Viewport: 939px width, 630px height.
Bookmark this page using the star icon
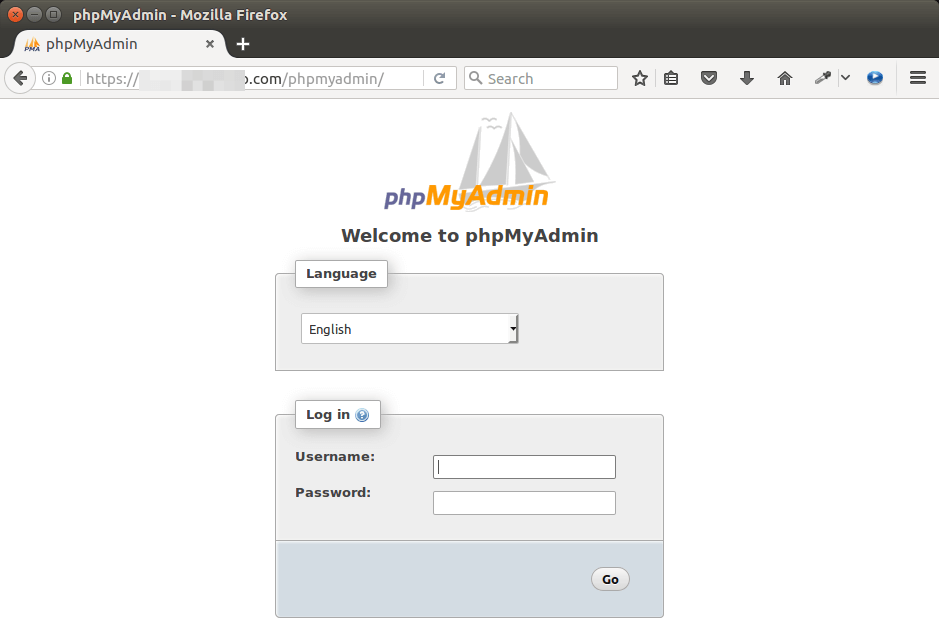coord(639,77)
